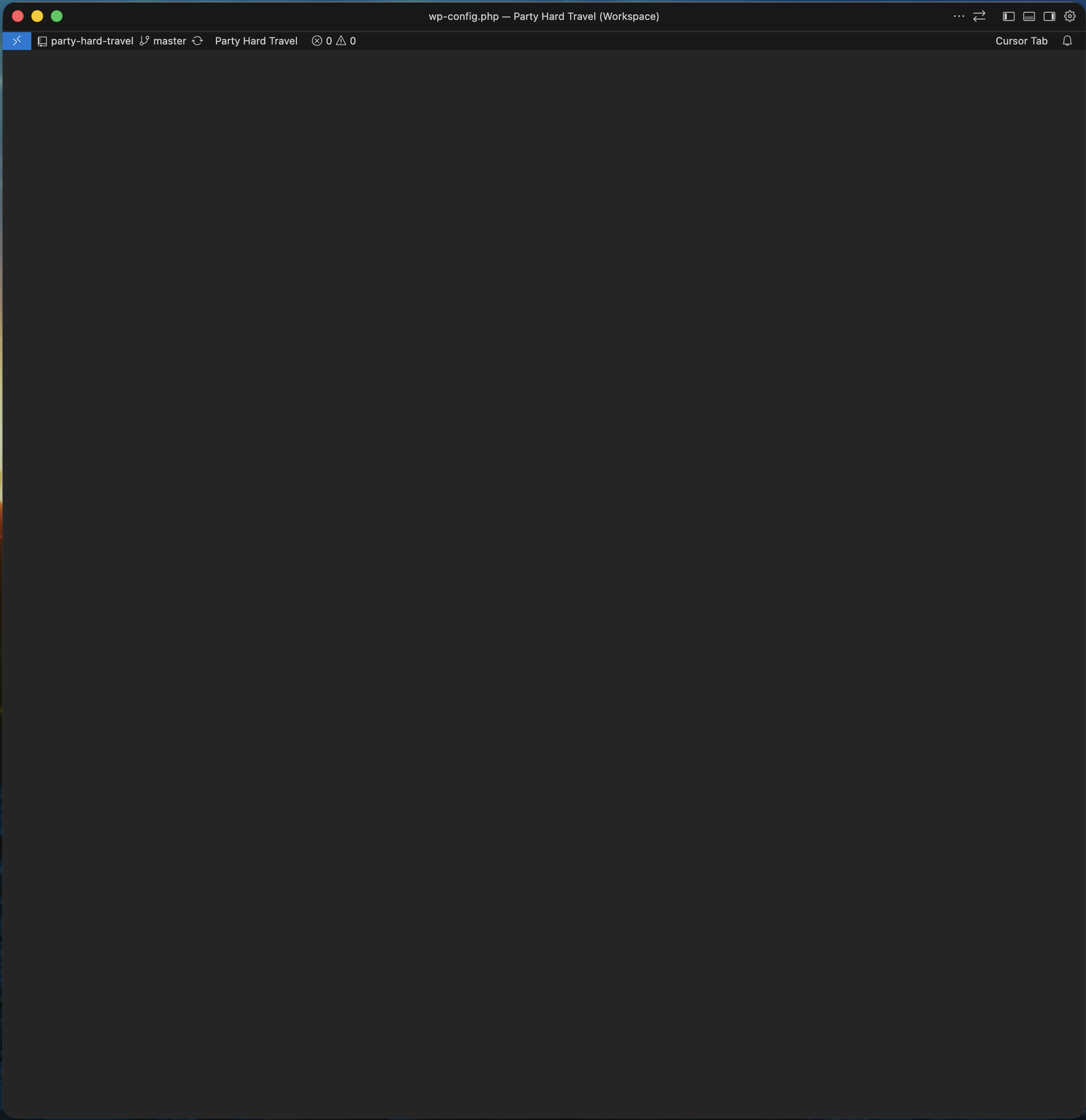Toggle the bottom panel visibility
This screenshot has height=1120, width=1086.
coord(1029,17)
